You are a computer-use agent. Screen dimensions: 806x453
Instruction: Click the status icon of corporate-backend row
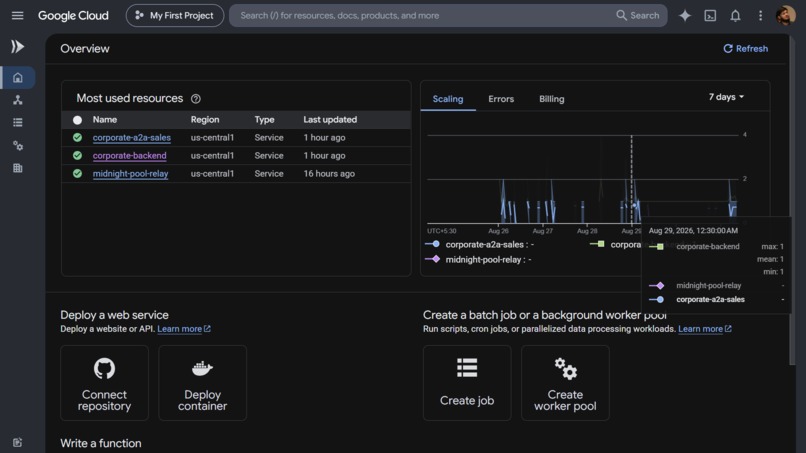point(77,155)
